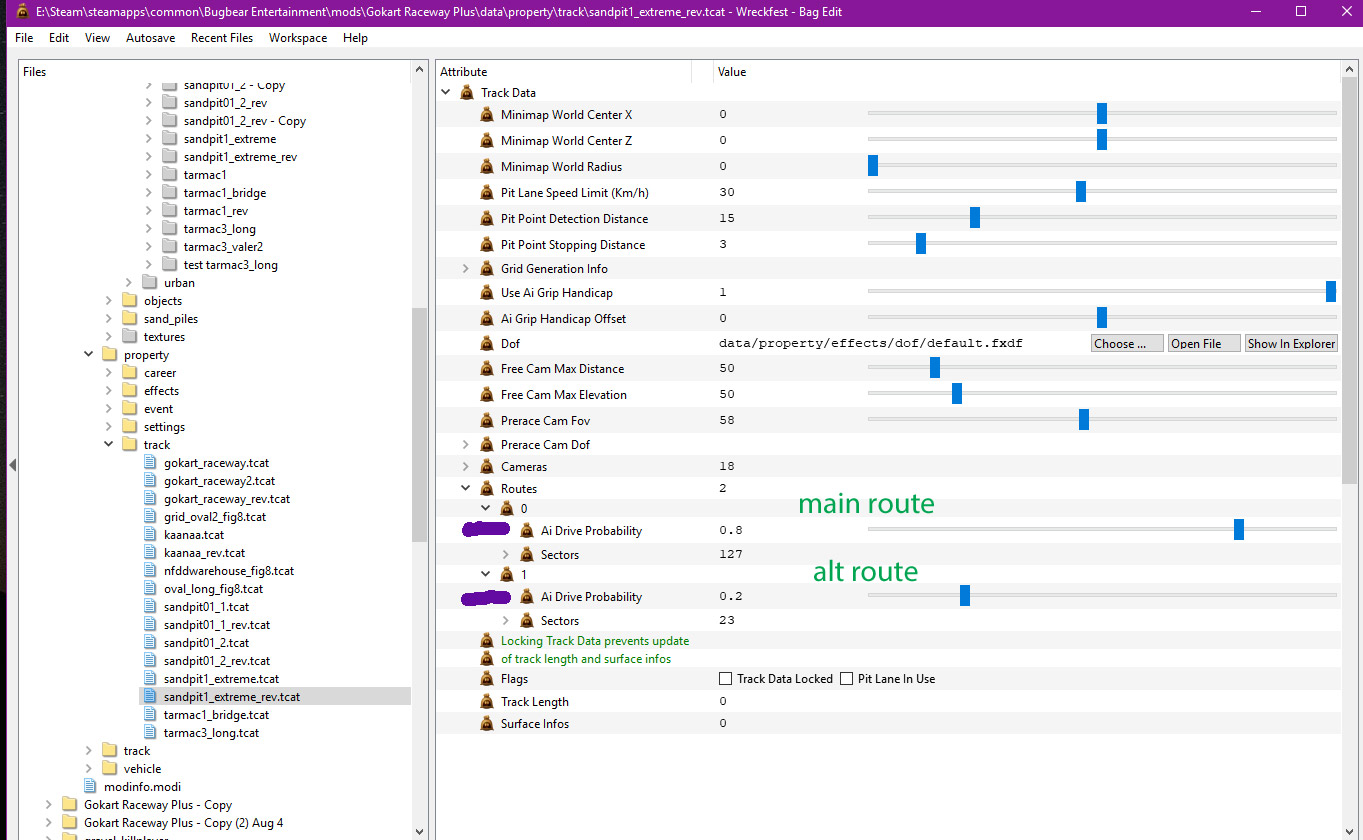Expand Grid Generation Info
Image resolution: width=1363 pixels, height=840 pixels.
[x=465, y=269]
